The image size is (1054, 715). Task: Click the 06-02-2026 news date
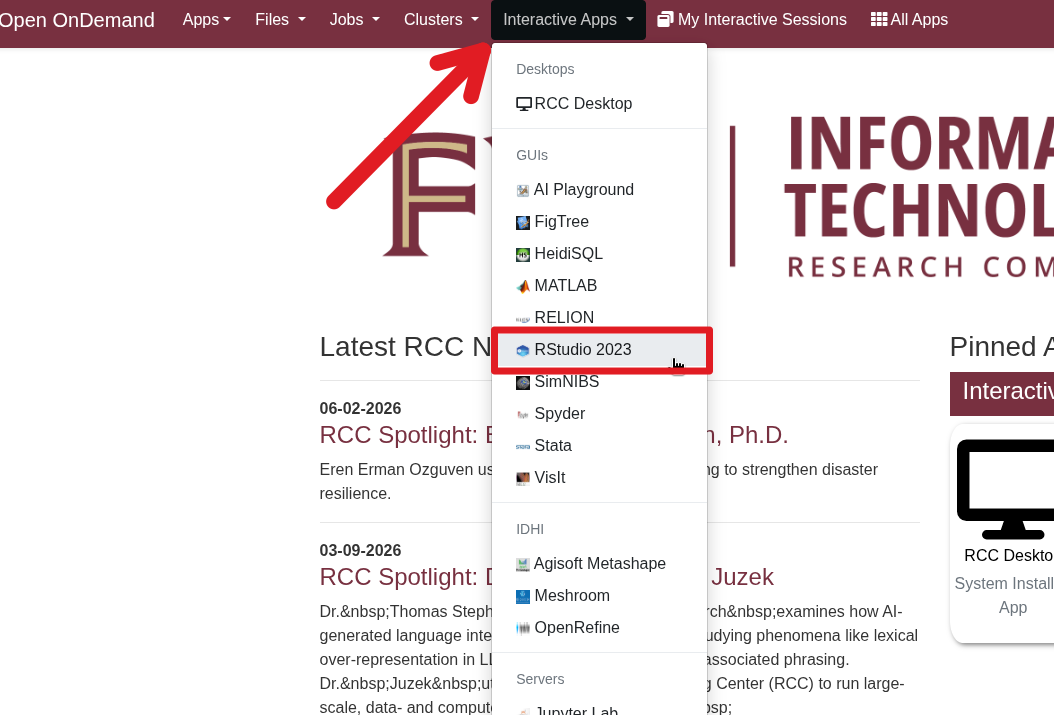[360, 409]
